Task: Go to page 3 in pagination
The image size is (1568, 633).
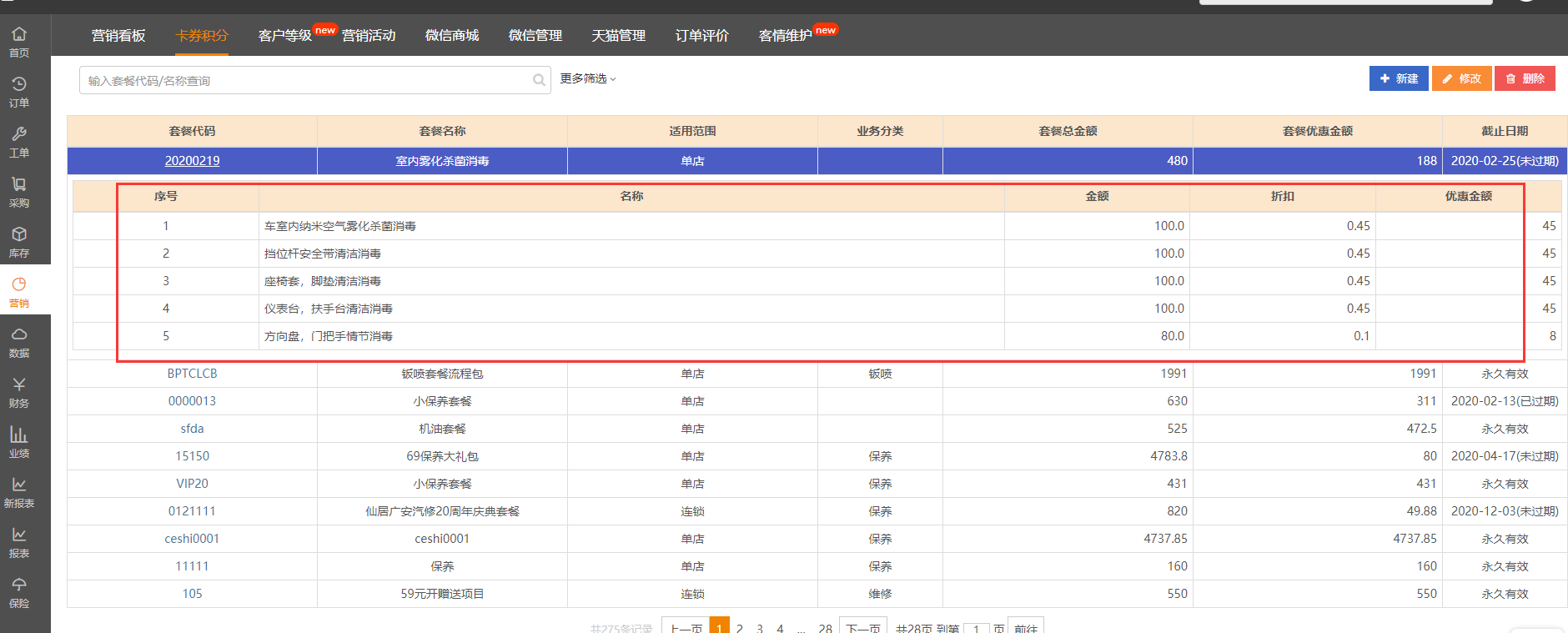Action: point(760,628)
